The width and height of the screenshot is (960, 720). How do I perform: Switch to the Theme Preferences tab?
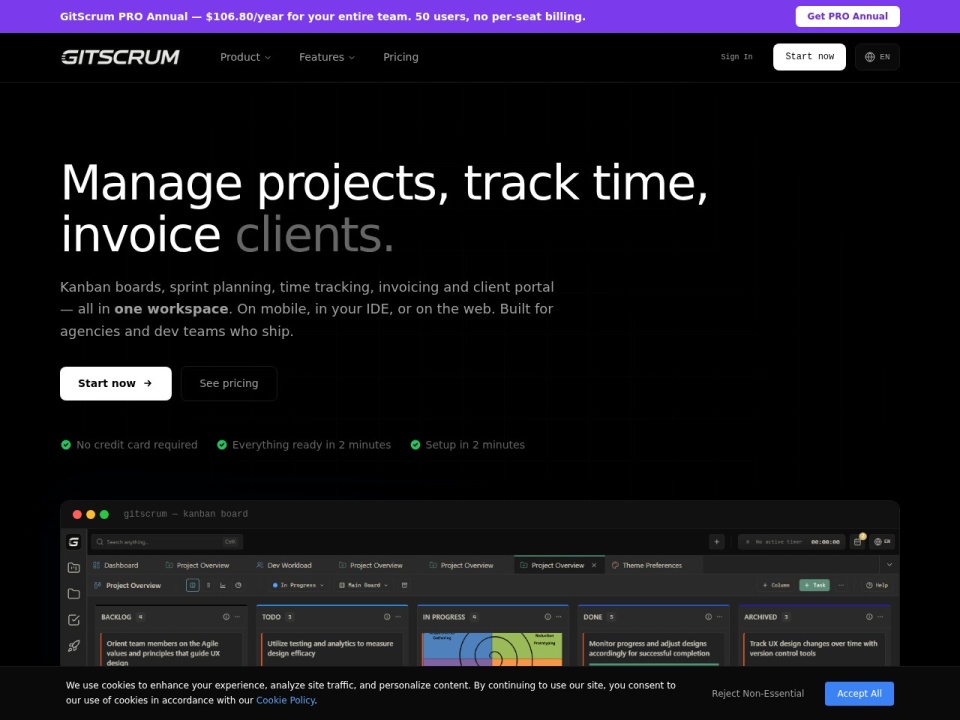647,565
